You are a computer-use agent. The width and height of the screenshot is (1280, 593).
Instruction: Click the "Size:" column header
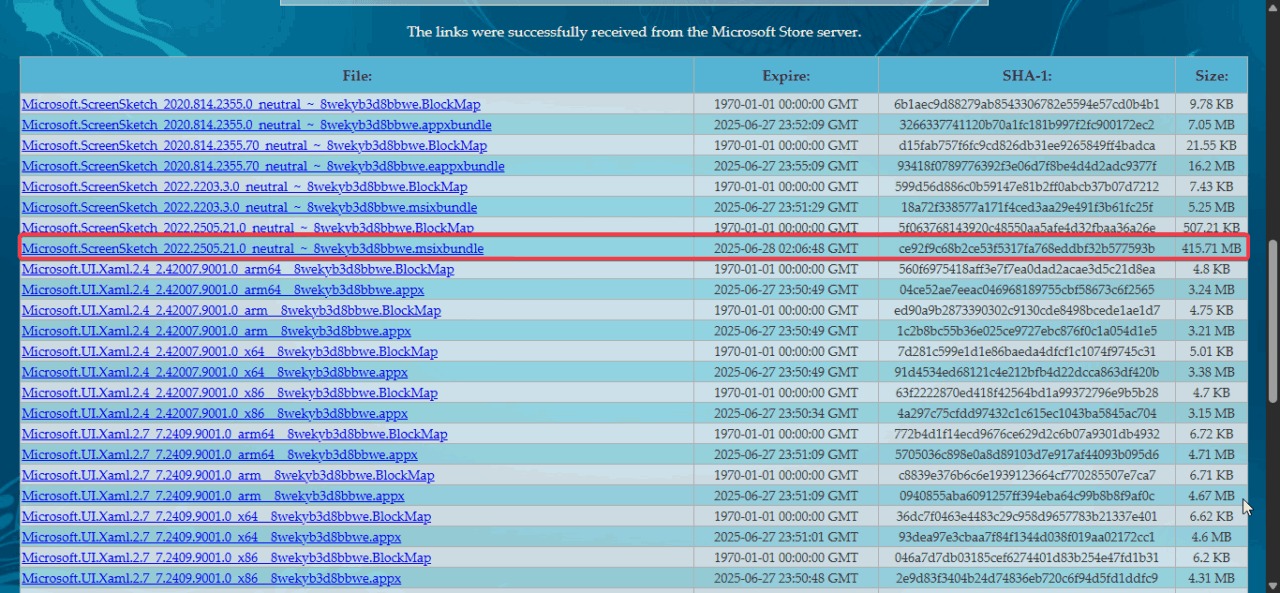pyautogui.click(x=1212, y=75)
